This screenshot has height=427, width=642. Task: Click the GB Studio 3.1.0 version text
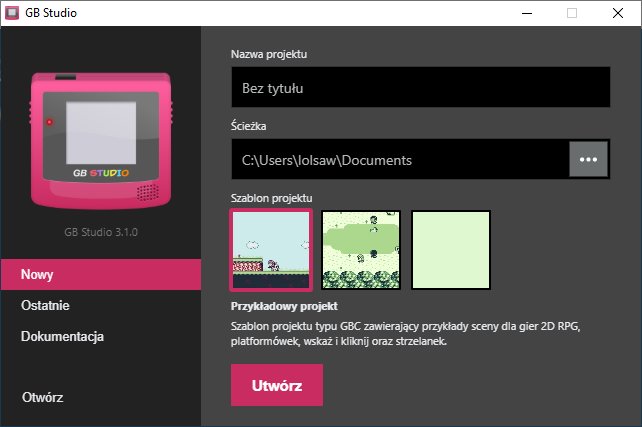(x=101, y=232)
